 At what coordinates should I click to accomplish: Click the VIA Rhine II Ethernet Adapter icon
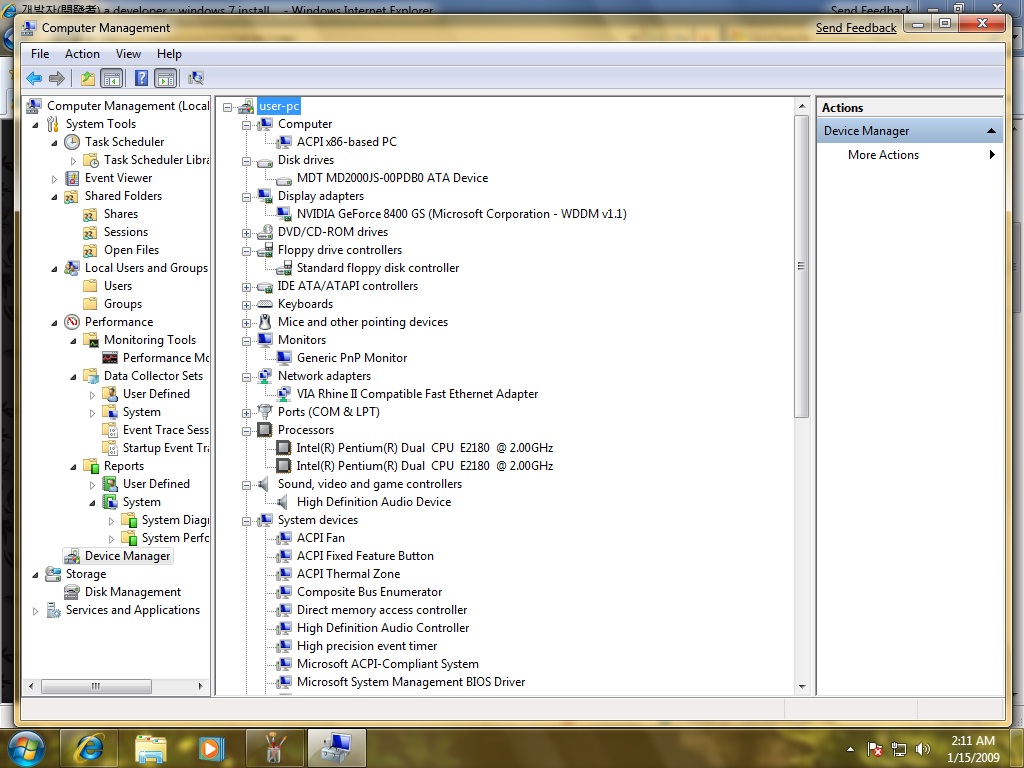[284, 394]
